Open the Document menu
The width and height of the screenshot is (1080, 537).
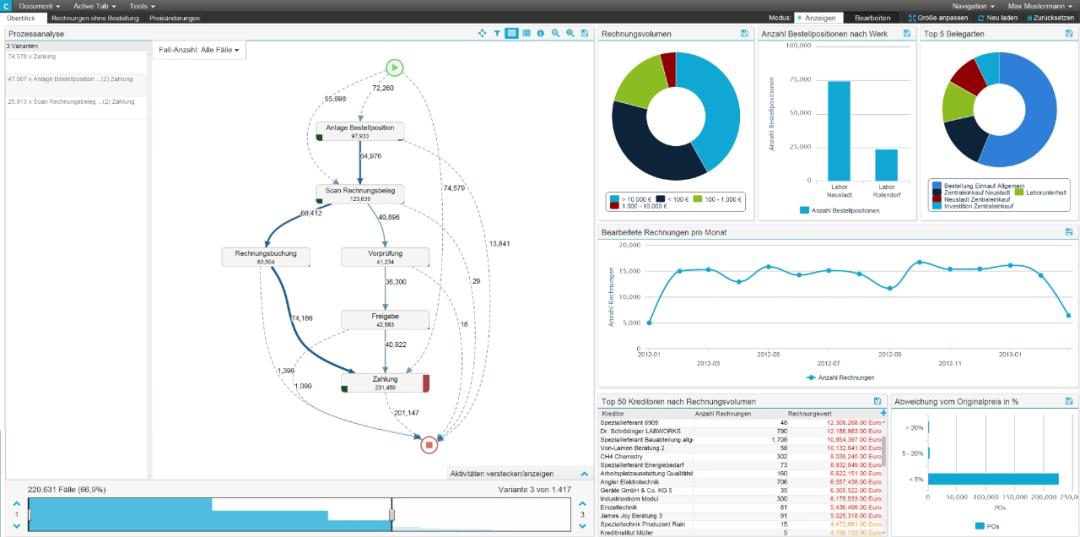(x=39, y=6)
